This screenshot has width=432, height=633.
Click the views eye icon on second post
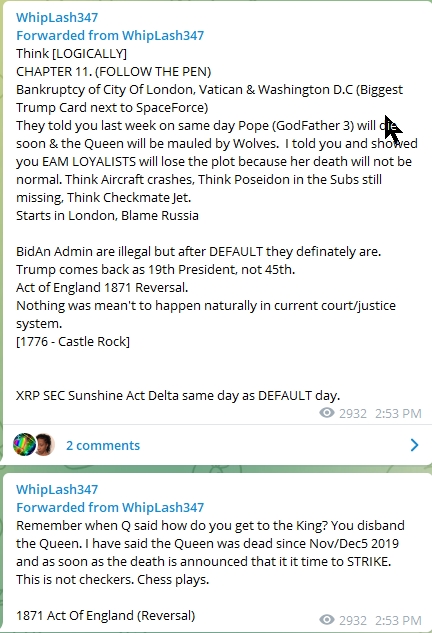click(327, 620)
